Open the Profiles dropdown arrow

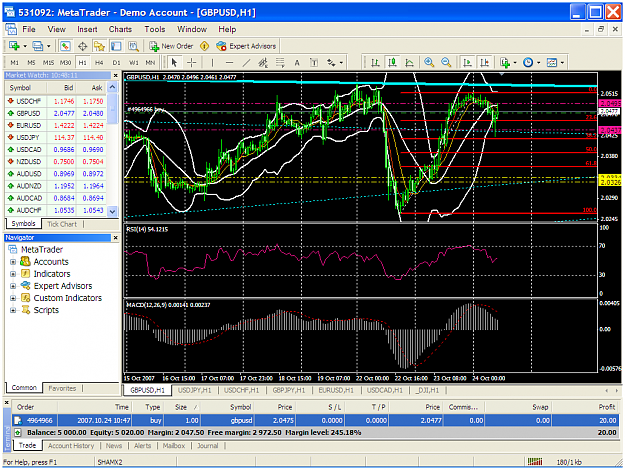[x=49, y=46]
